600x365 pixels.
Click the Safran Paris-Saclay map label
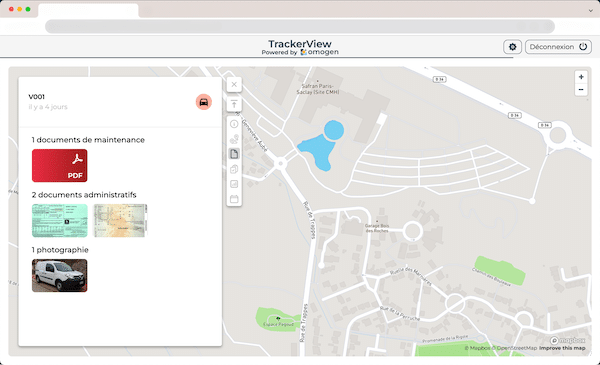click(x=318, y=89)
